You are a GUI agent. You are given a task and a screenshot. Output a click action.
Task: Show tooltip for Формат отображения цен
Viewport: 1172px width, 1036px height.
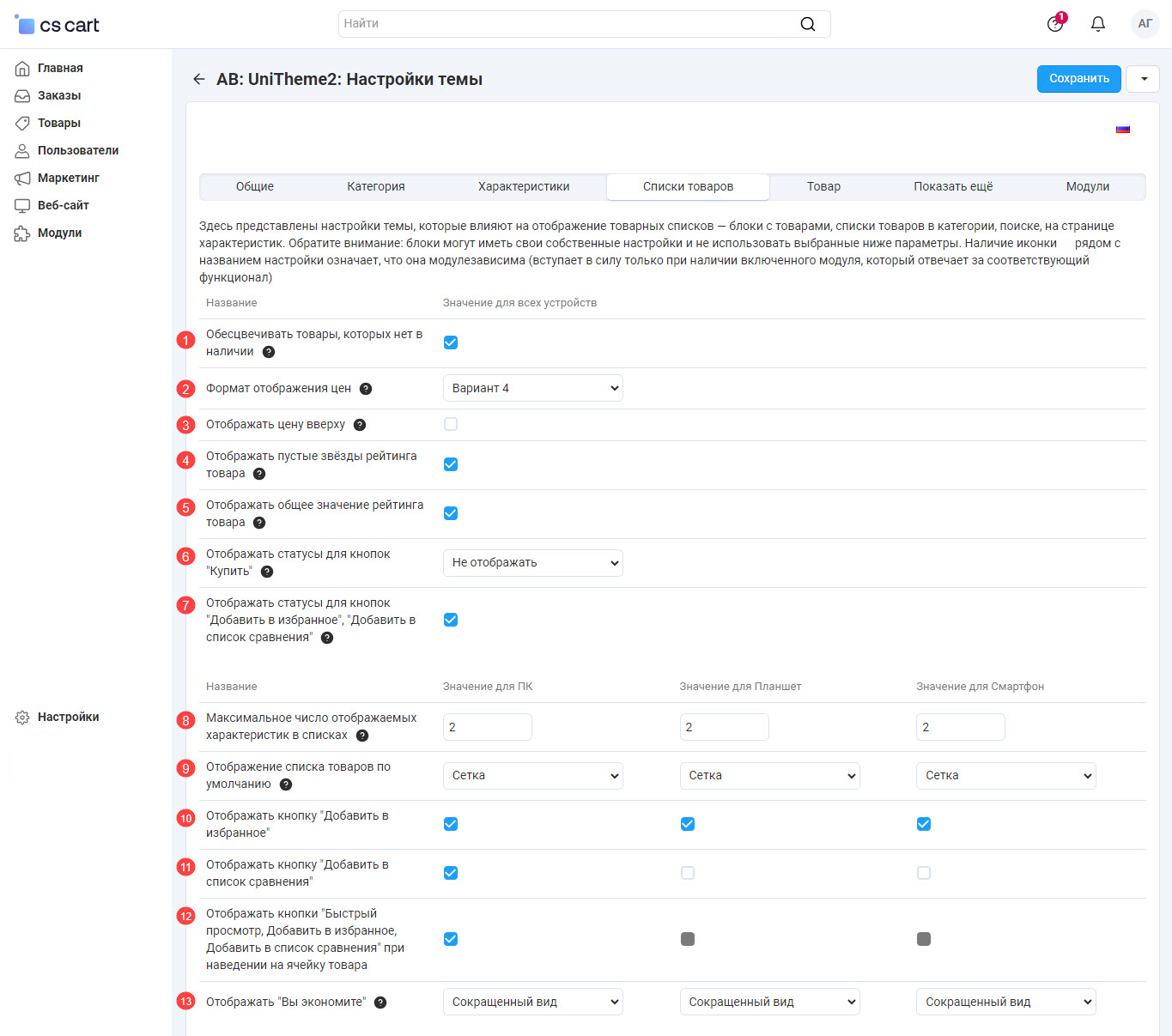point(366,389)
